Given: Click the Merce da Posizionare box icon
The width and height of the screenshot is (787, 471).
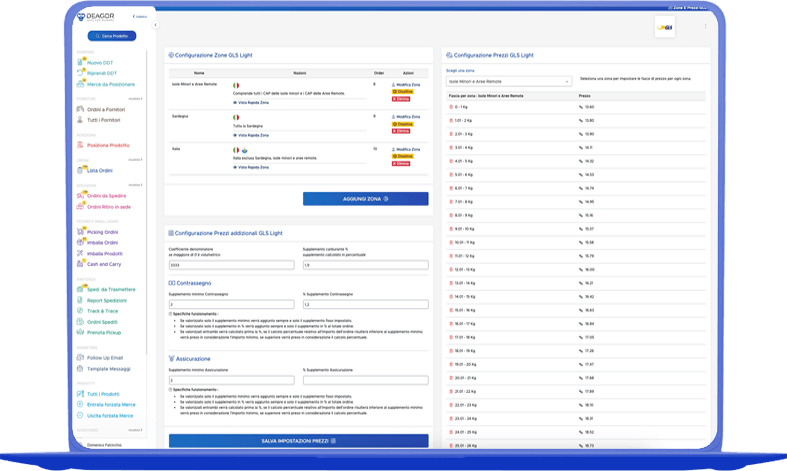Looking at the screenshot, I should (80, 84).
